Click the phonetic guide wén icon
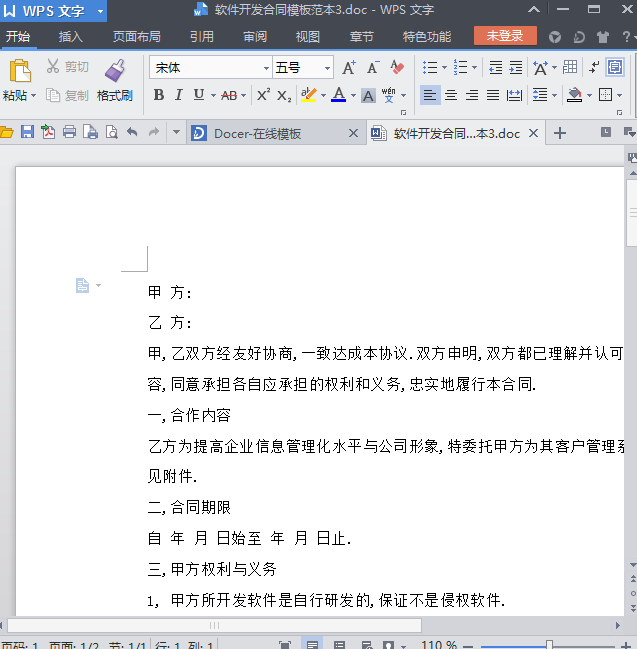Screen dimensions: 637x649 click(x=389, y=95)
